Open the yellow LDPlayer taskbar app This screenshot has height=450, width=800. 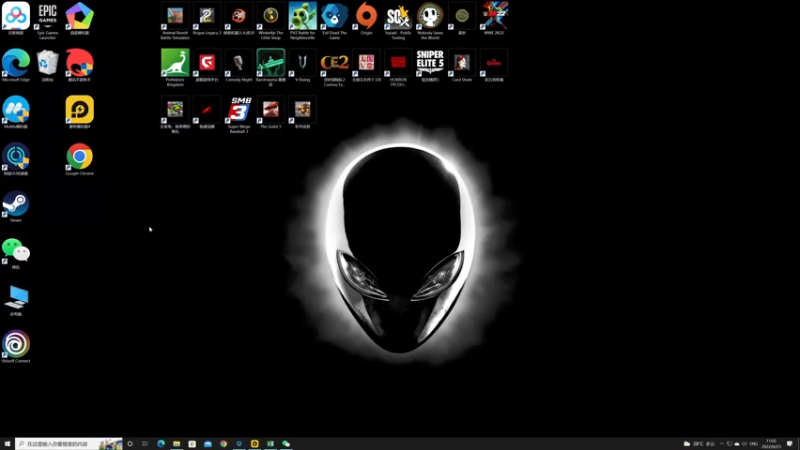pyautogui.click(x=255, y=444)
